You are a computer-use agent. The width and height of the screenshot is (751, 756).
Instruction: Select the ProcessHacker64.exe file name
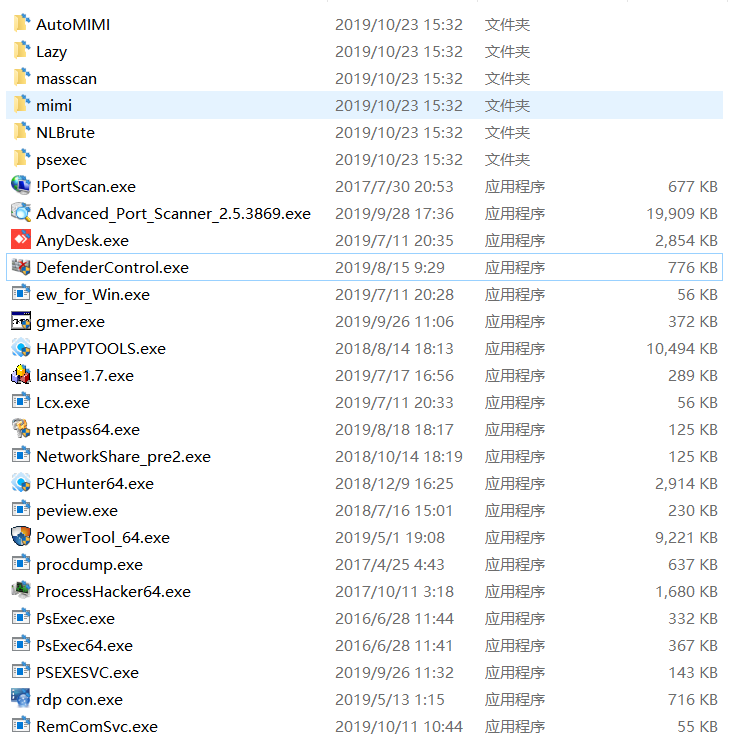114,592
